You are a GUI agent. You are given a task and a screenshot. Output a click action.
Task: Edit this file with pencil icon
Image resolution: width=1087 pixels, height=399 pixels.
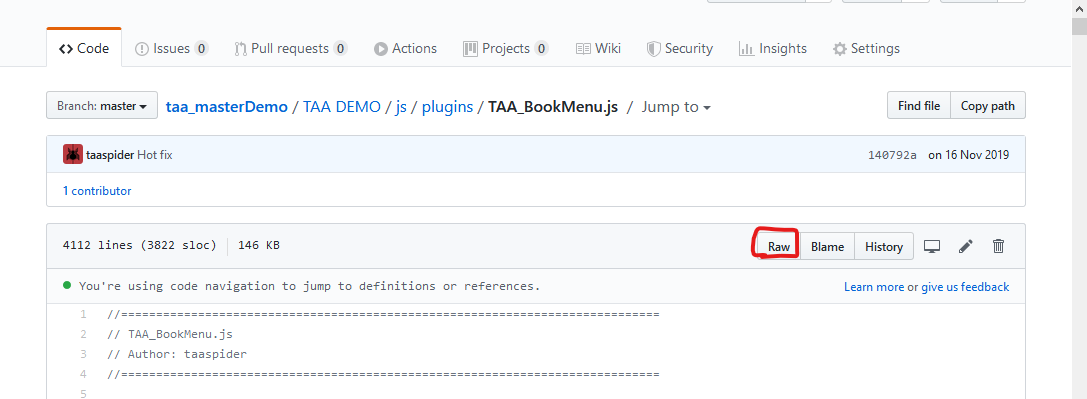click(x=966, y=247)
